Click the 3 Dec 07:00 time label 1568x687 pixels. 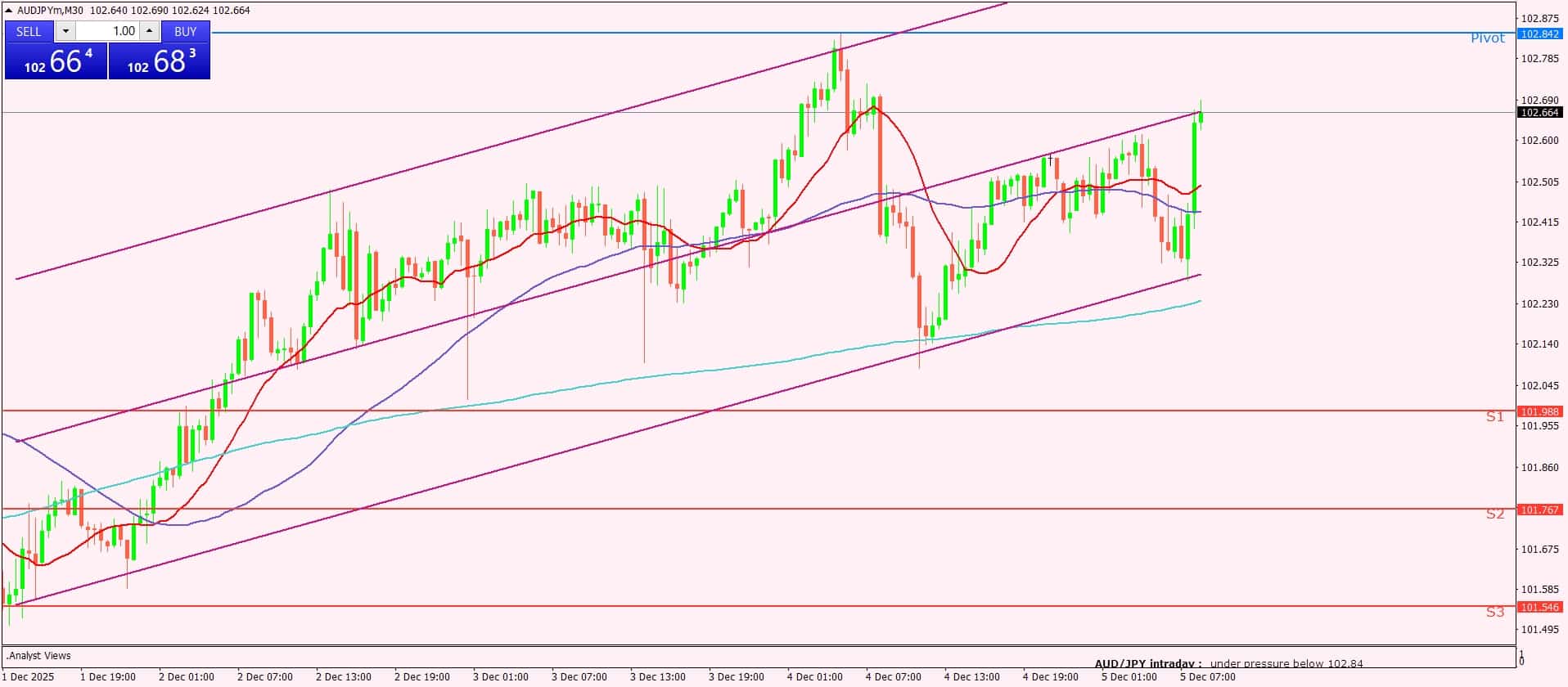click(x=579, y=677)
